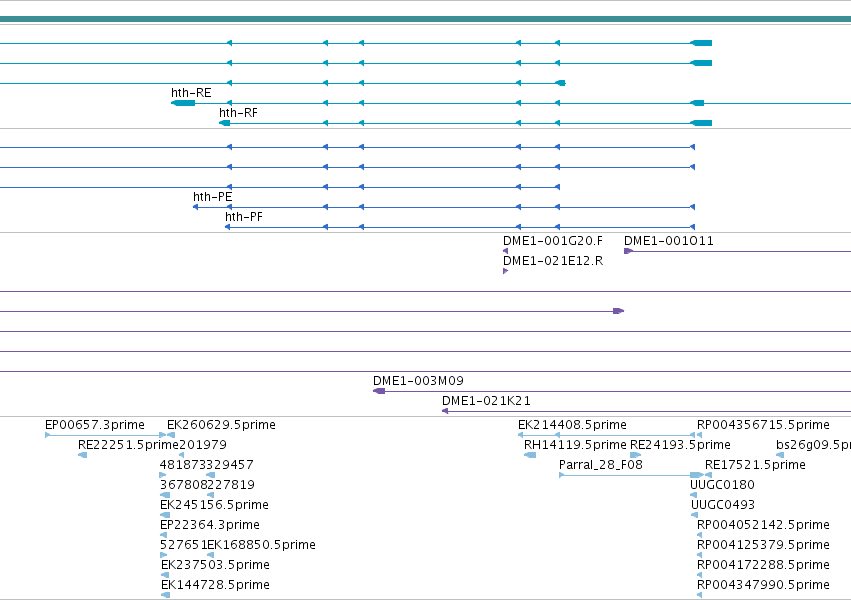Click the EK245156.5prime EST label

point(214,505)
